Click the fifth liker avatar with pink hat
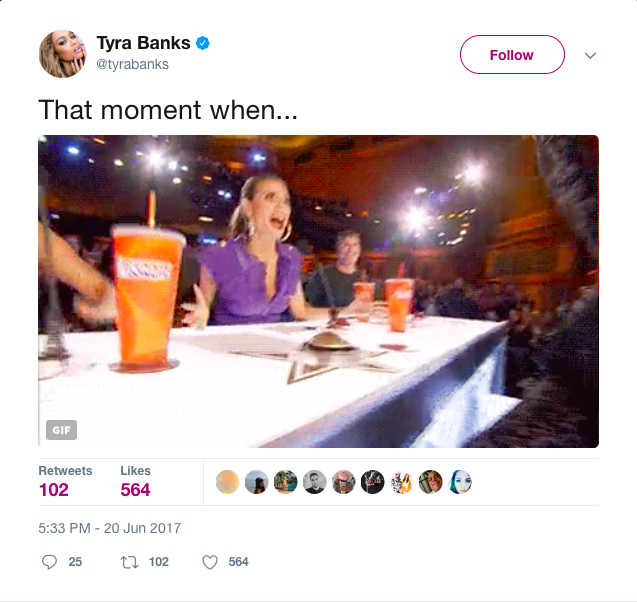Viewport: 637px width, 602px height. (344, 482)
